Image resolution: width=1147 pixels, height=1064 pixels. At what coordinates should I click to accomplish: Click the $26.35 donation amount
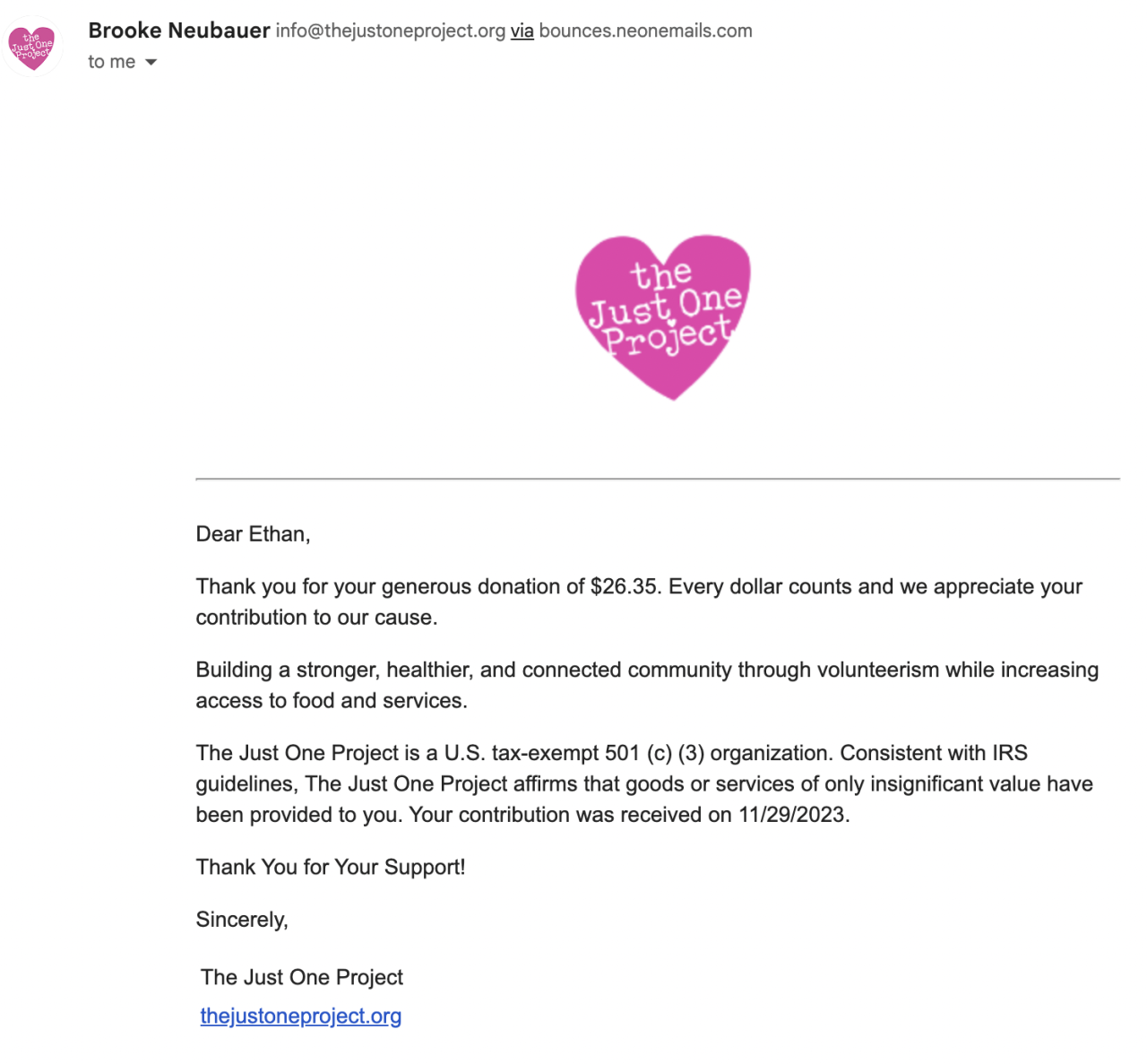pyautogui.click(x=624, y=586)
